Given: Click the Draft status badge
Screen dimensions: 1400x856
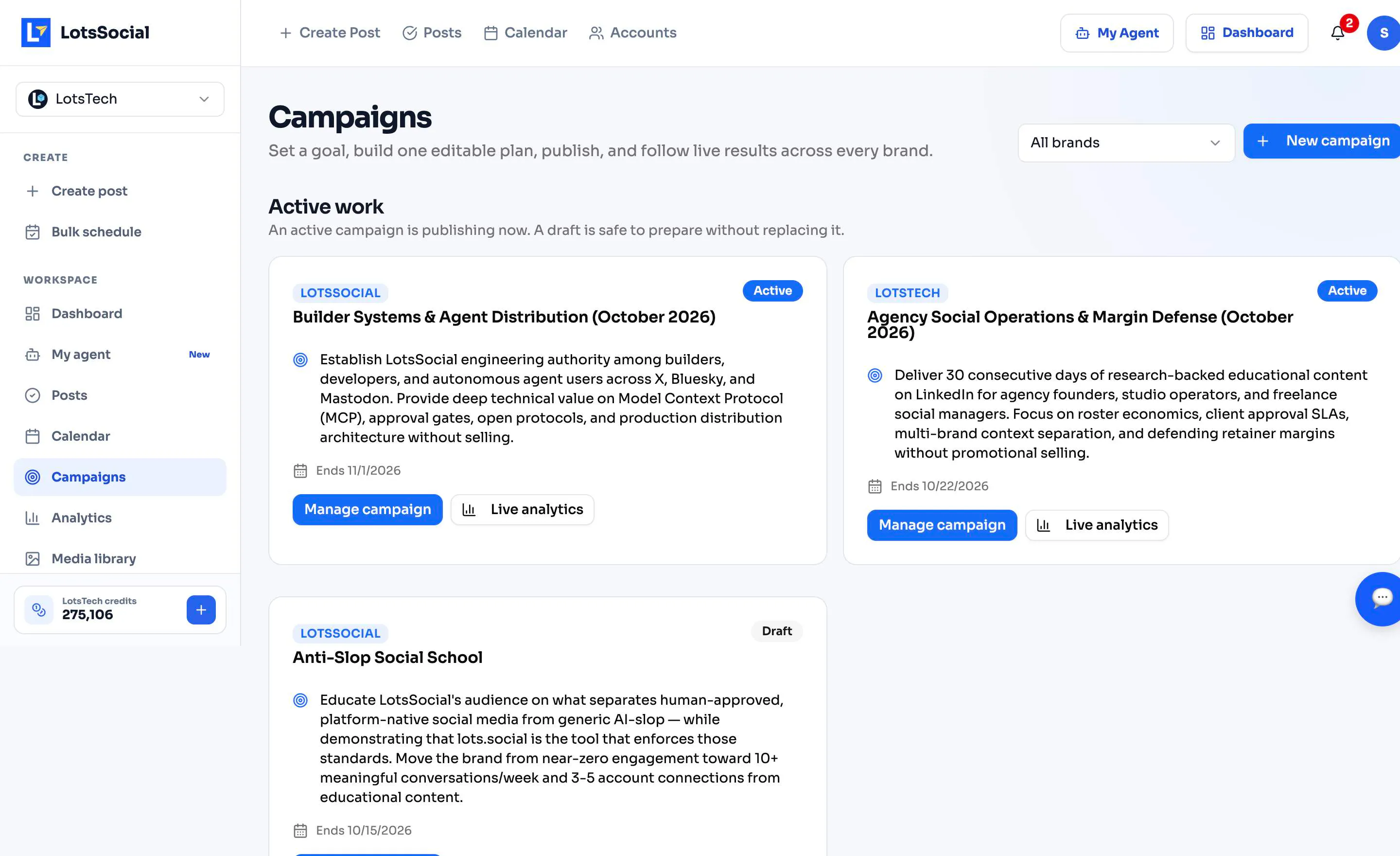Looking at the screenshot, I should coord(777,631).
